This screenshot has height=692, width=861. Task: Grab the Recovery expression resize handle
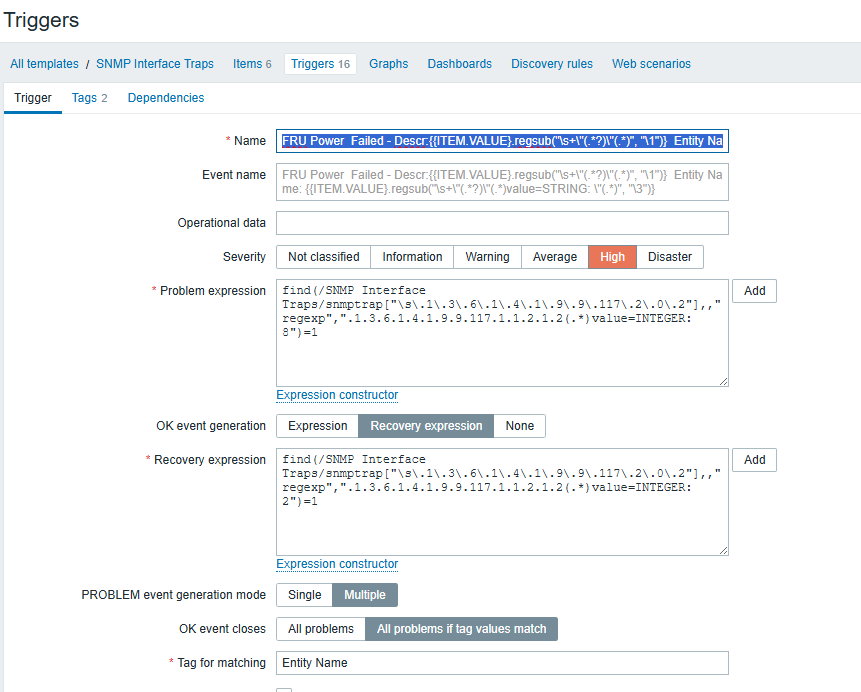click(723, 550)
